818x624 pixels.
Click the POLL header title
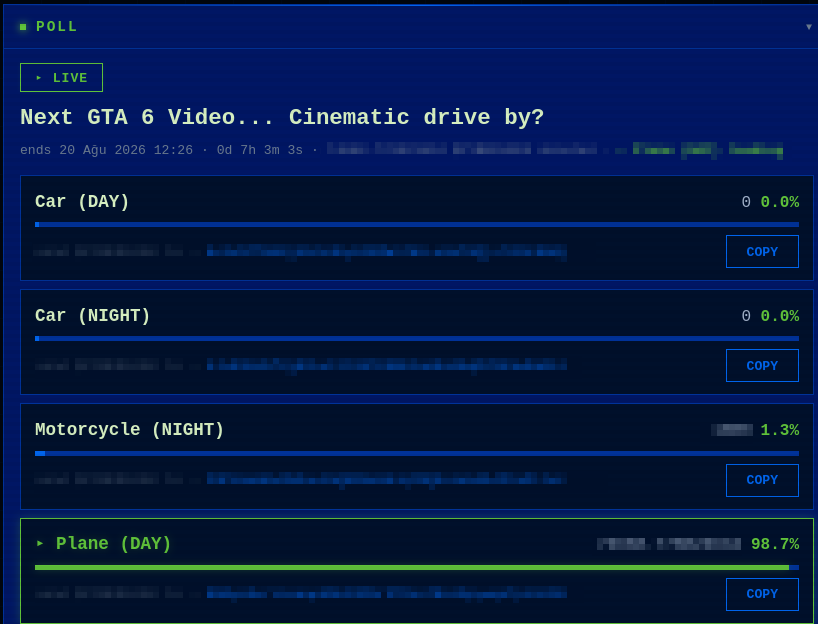(56, 27)
